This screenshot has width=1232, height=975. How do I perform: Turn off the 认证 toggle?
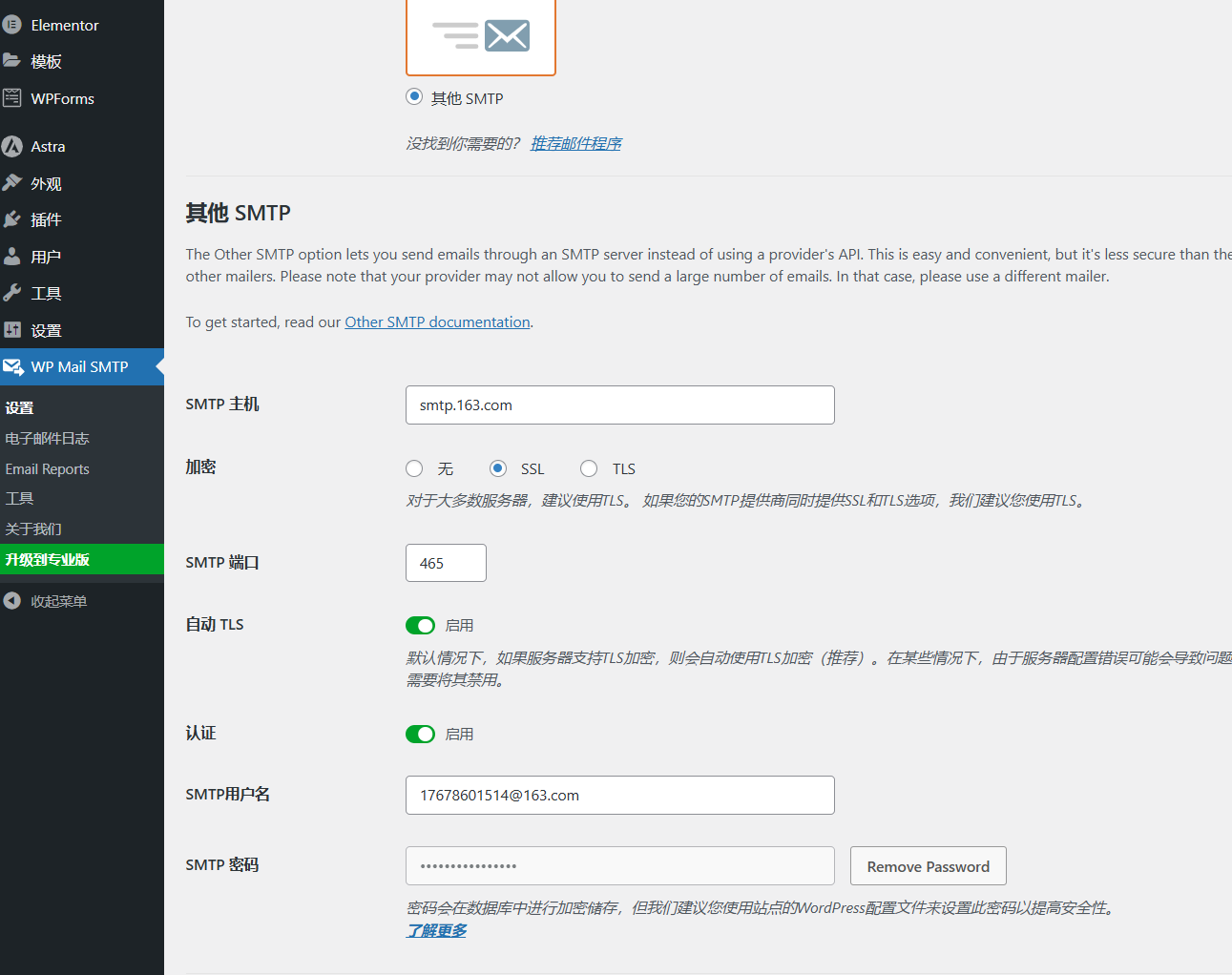420,735
